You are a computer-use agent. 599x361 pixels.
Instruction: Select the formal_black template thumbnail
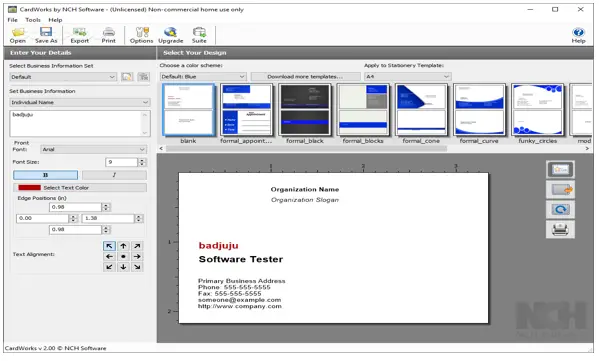pos(305,110)
